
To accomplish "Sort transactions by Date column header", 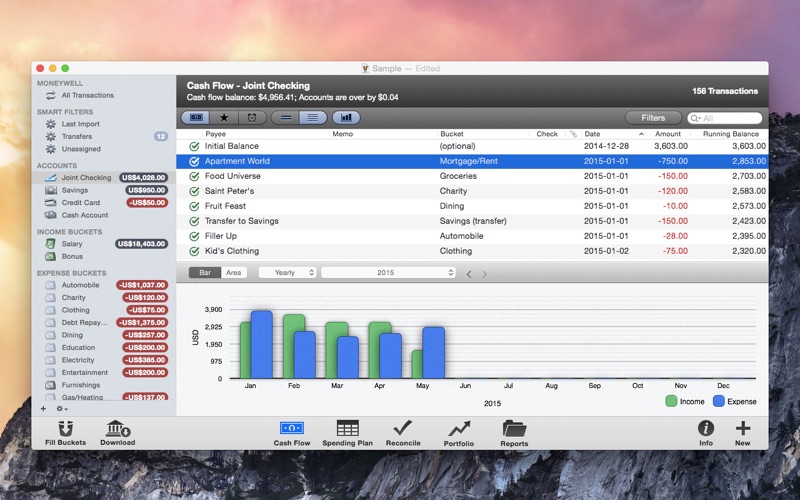I will pyautogui.click(x=593, y=134).
